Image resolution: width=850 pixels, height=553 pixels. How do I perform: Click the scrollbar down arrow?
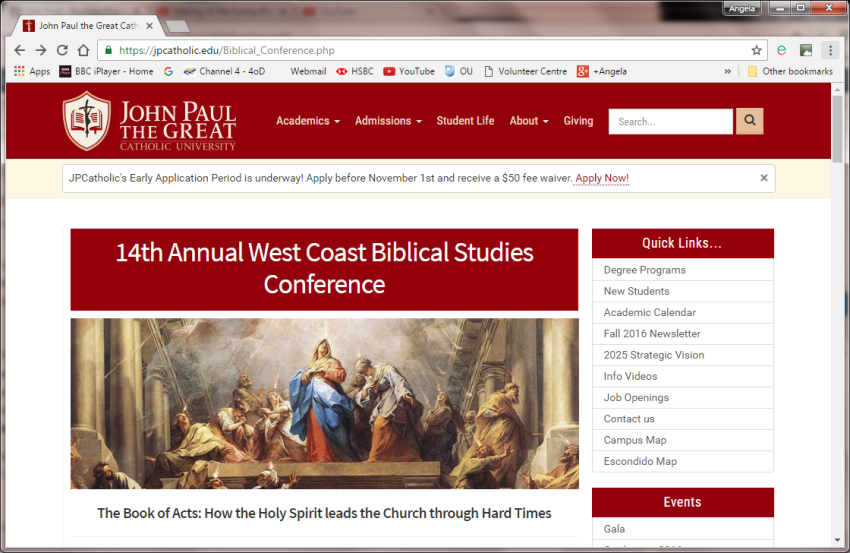pos(837,541)
